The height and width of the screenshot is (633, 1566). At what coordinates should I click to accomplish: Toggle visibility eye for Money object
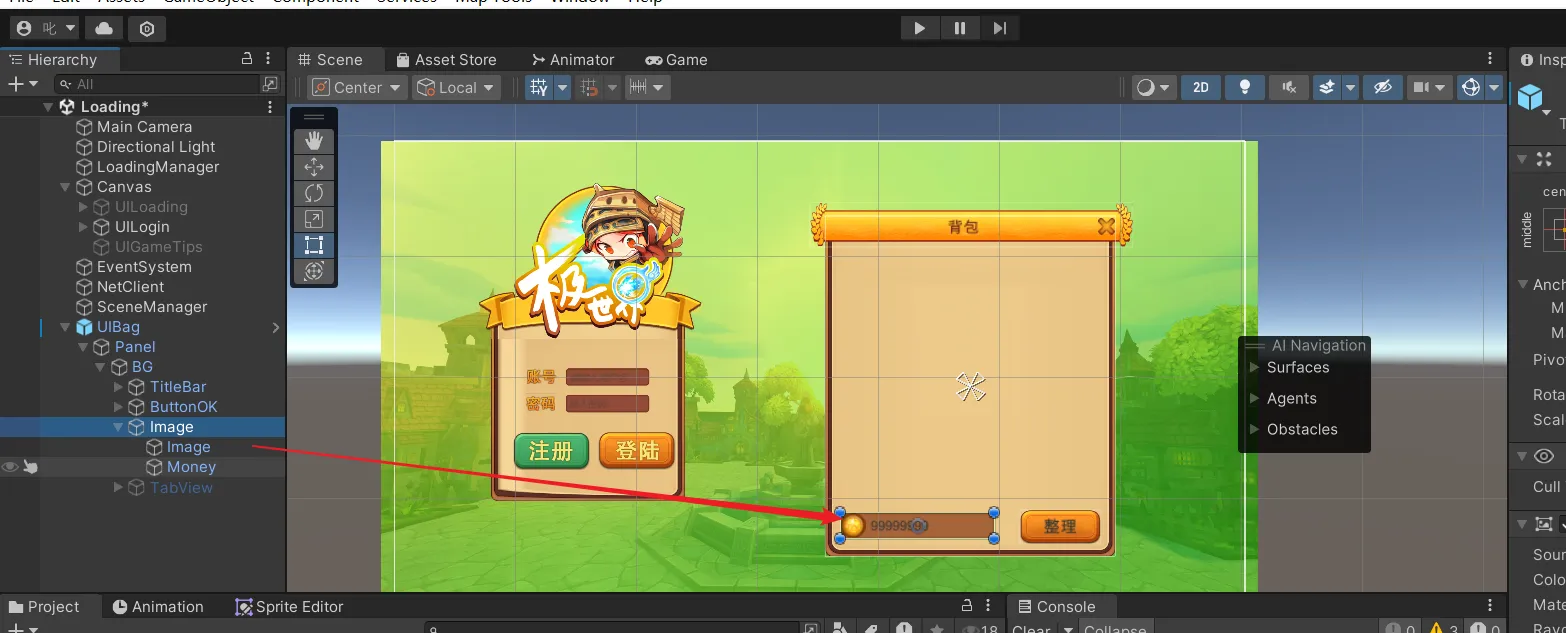click(10, 467)
